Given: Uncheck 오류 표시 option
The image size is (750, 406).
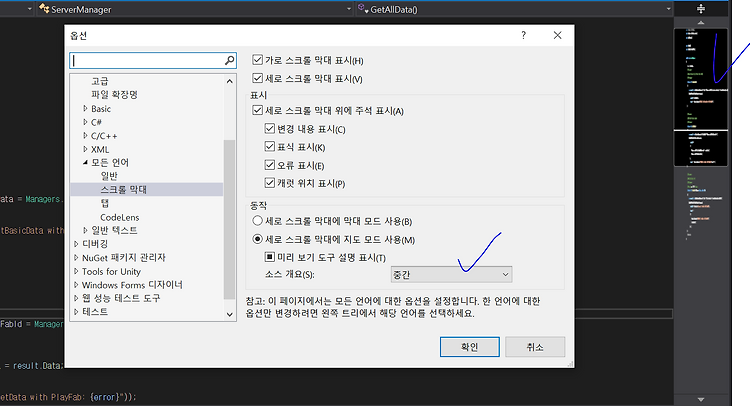Looking at the screenshot, I should click(270, 165).
